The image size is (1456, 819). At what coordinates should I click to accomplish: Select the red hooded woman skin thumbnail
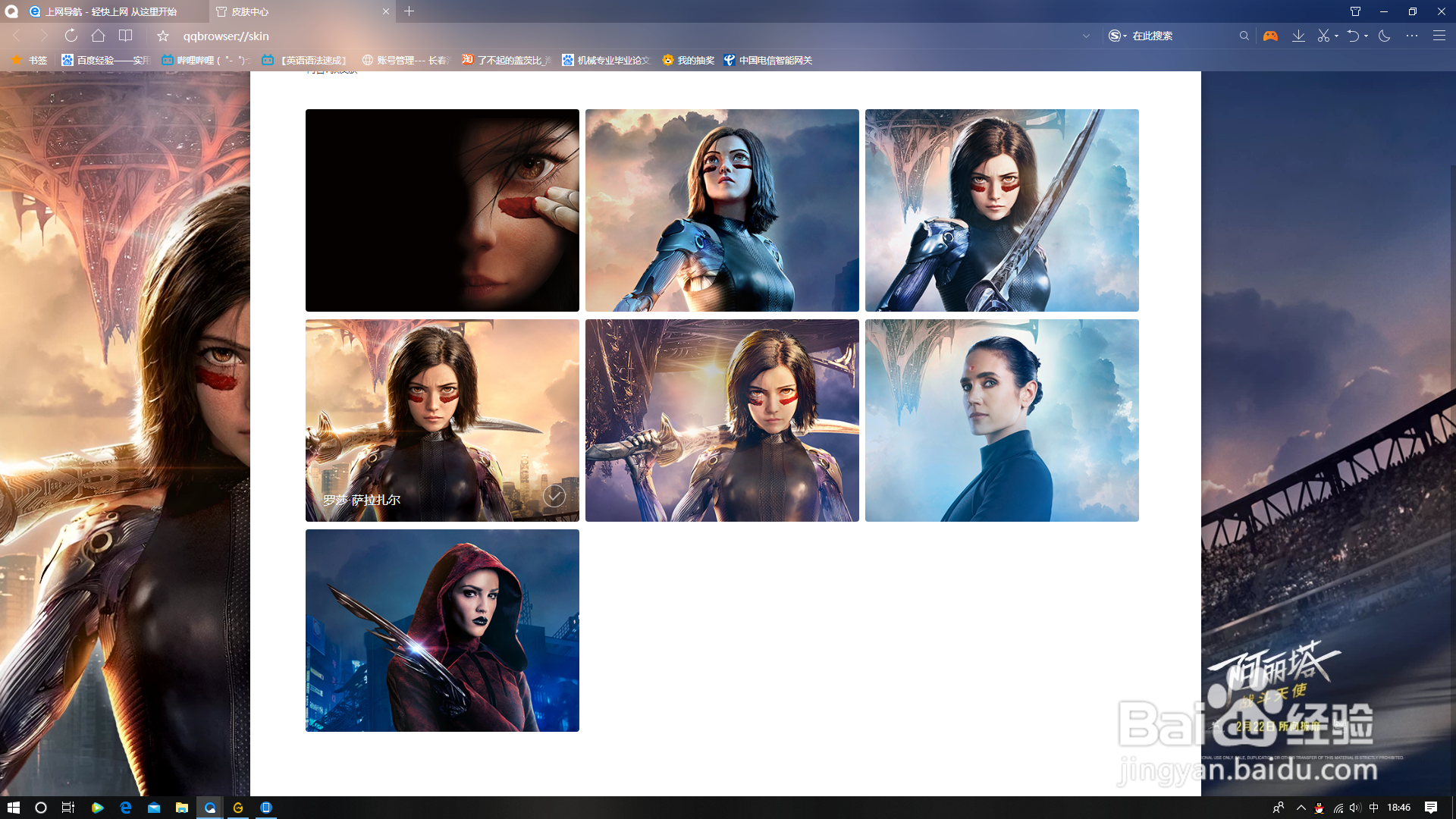(442, 630)
